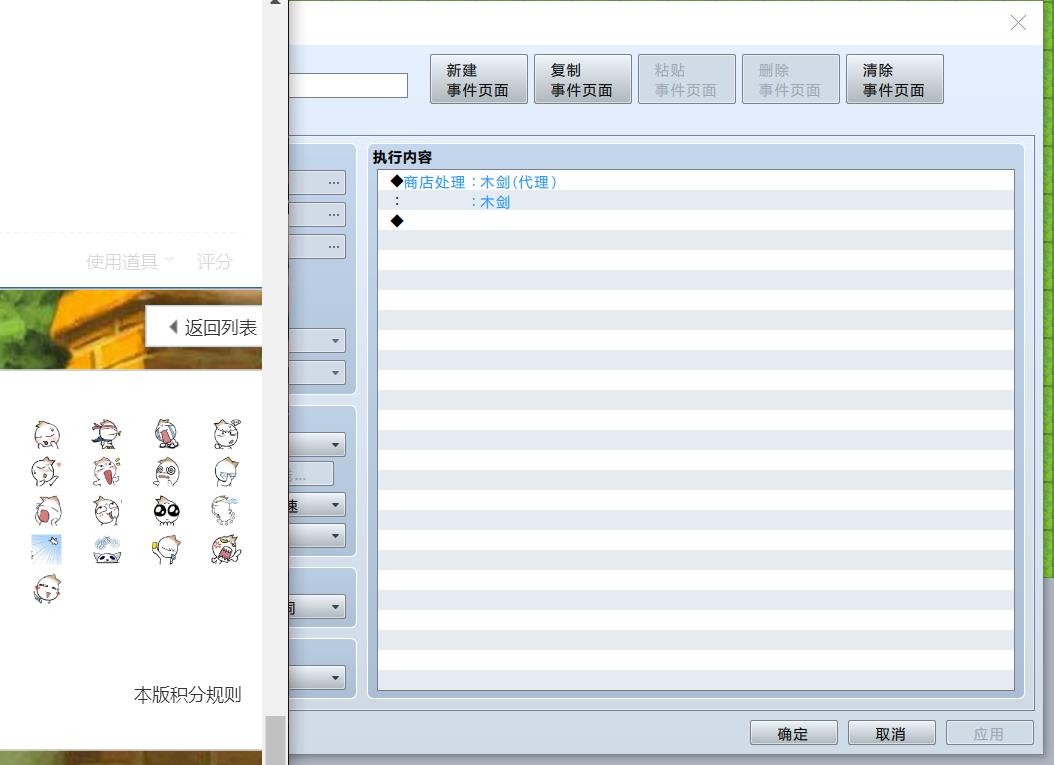Dismiss the event editor with 取消
Image resolution: width=1054 pixels, height=765 pixels.
pyautogui.click(x=891, y=733)
